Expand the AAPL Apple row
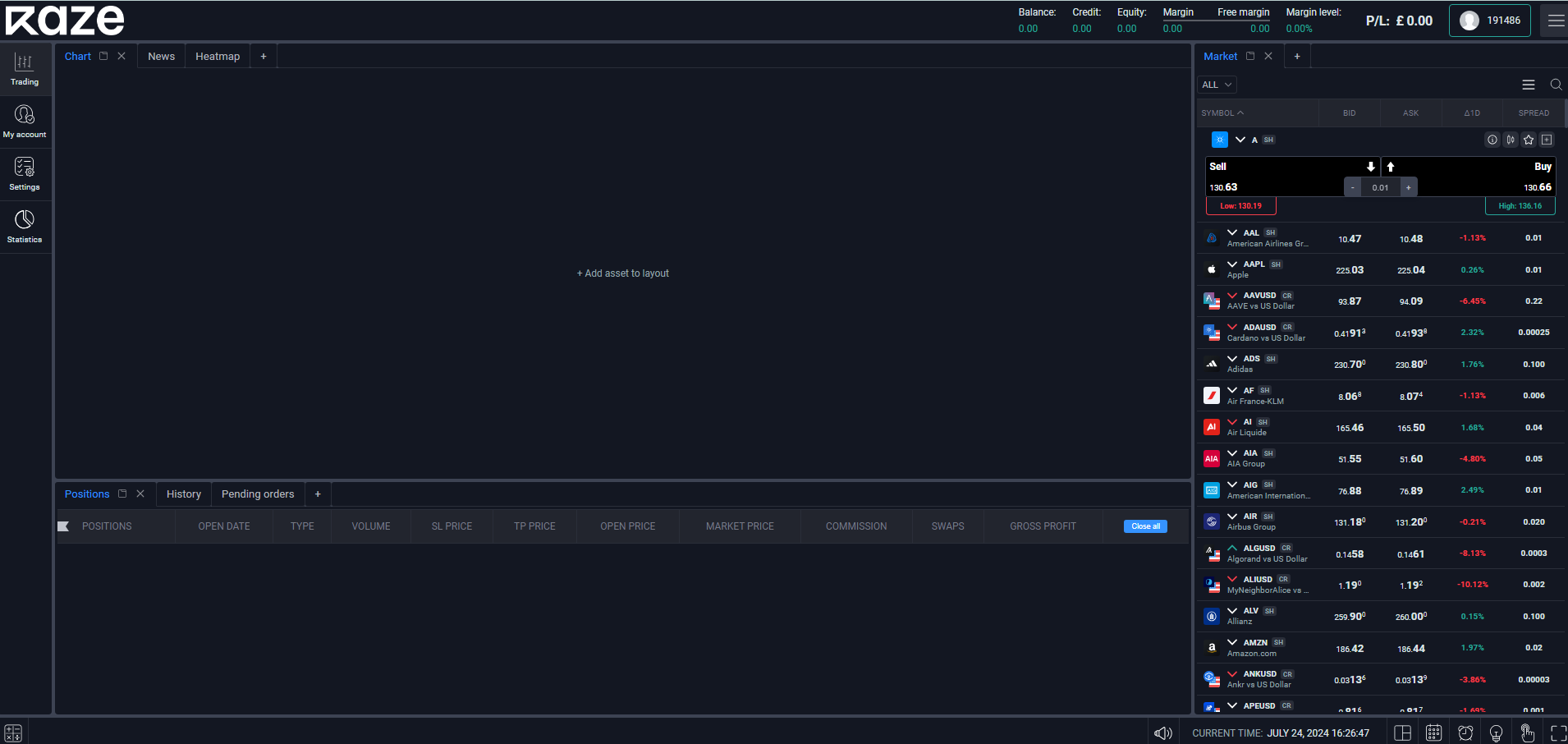This screenshot has width=1568, height=744. 1232,264
